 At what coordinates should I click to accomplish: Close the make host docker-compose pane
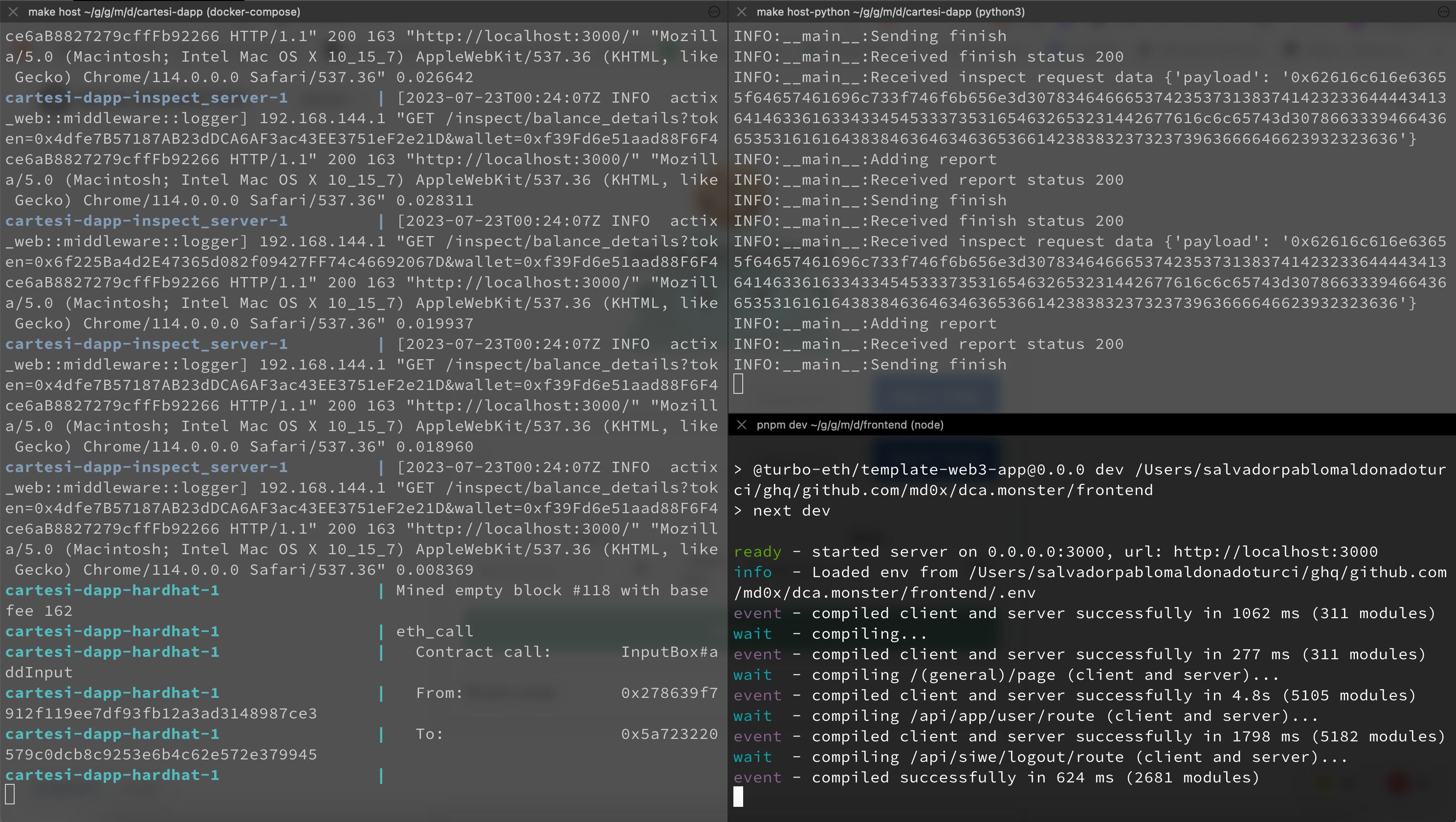[13, 12]
